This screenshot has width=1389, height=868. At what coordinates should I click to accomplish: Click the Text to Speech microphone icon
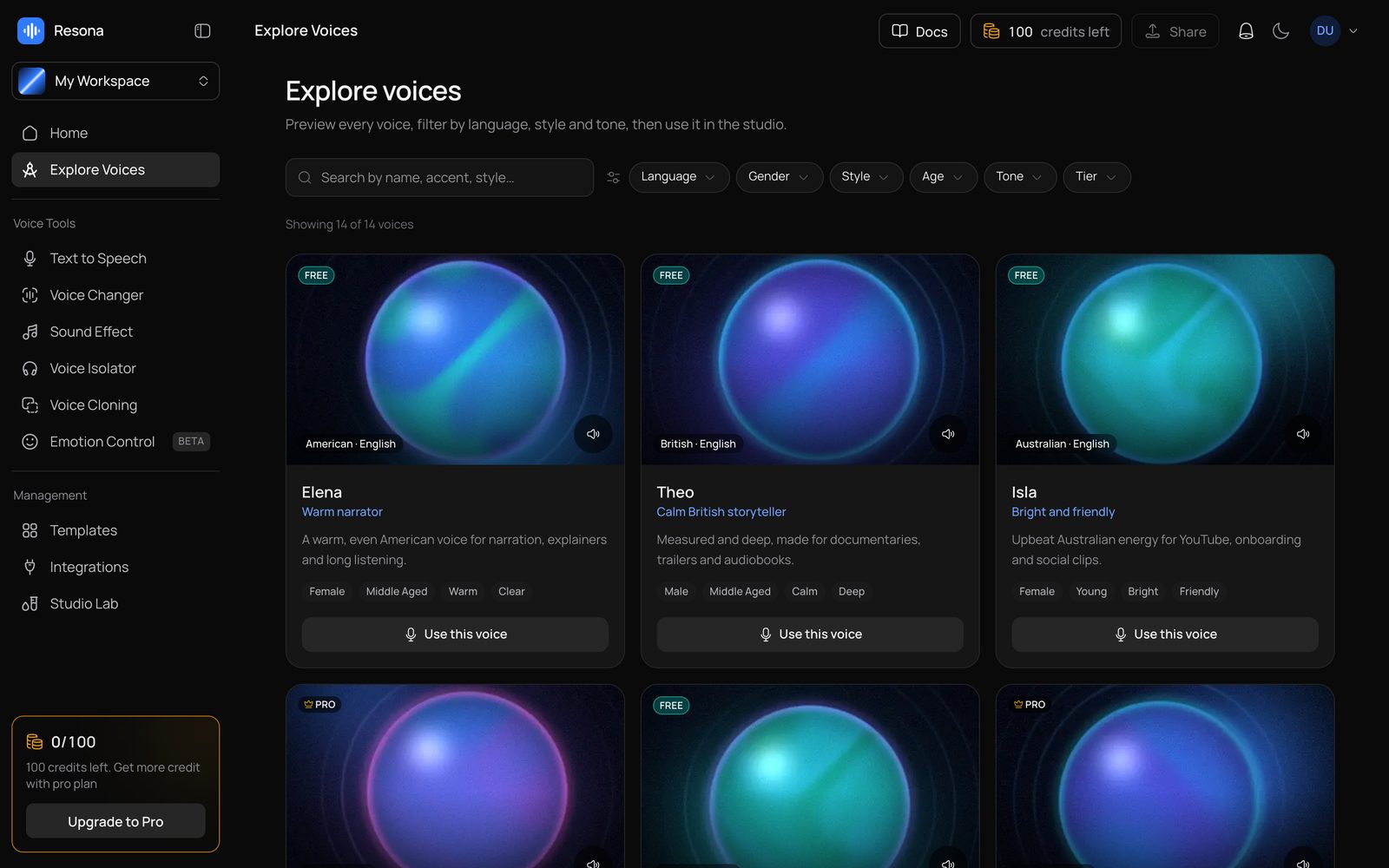pos(30,259)
